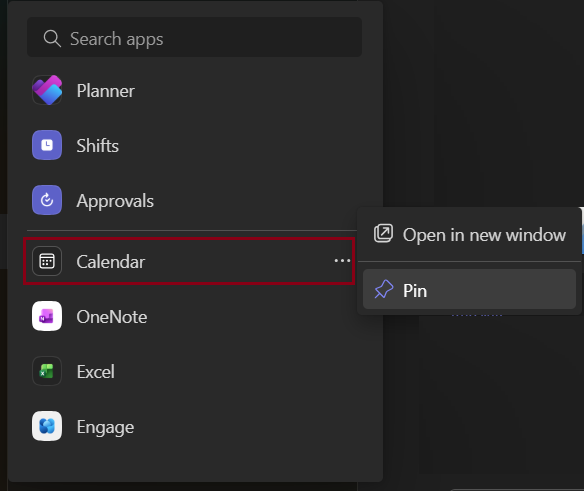Choose Pin from the context menu
Viewport: 584px width, 491px height.
(469, 289)
